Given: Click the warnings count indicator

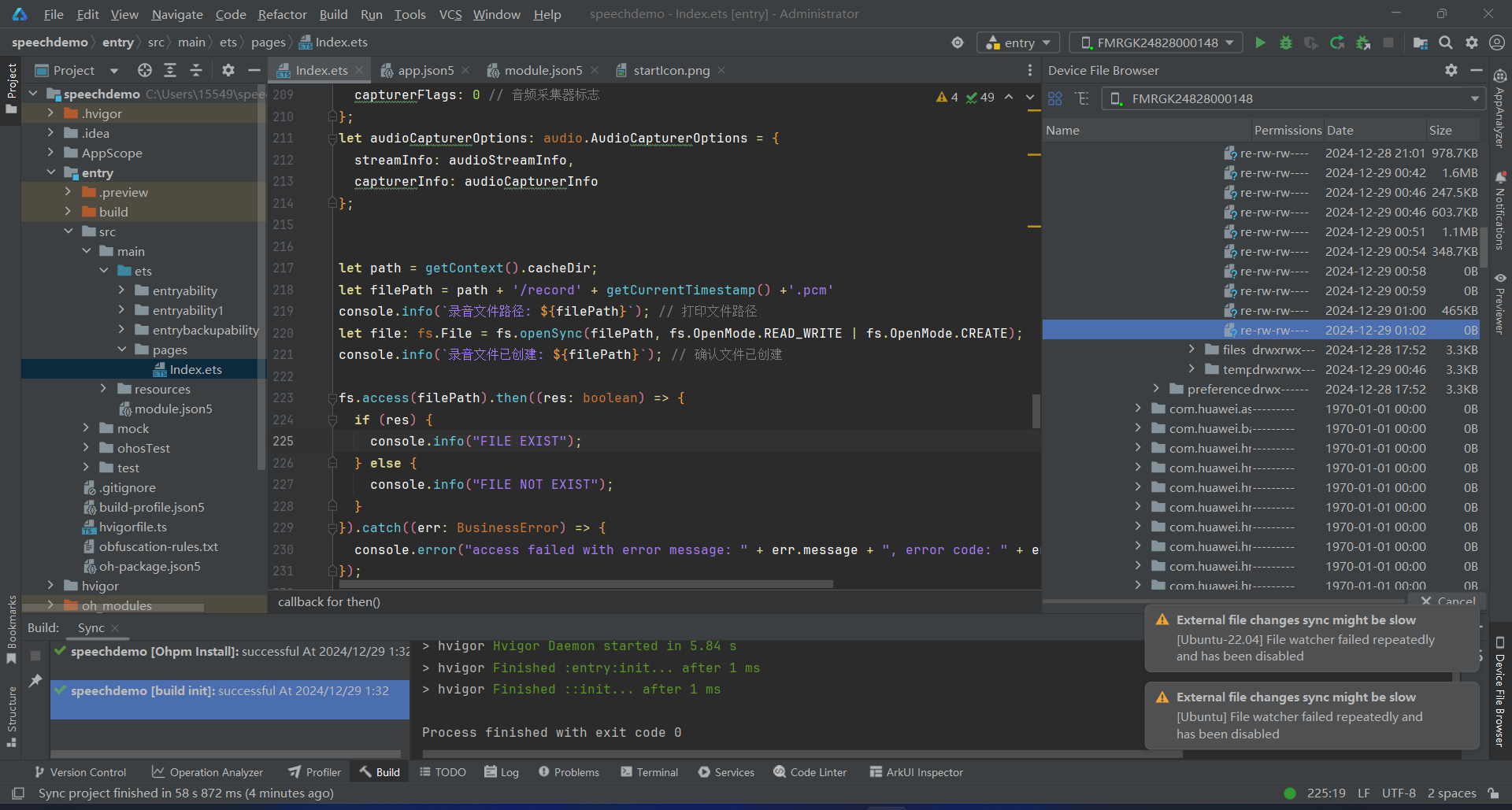Looking at the screenshot, I should pos(947,97).
